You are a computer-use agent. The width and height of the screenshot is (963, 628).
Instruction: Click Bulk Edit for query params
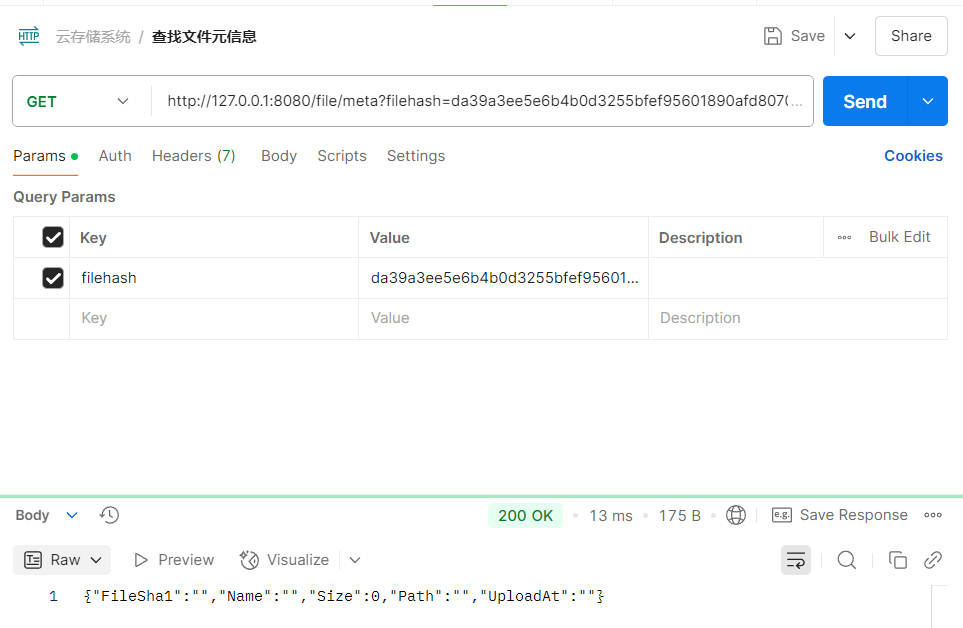[x=899, y=237]
